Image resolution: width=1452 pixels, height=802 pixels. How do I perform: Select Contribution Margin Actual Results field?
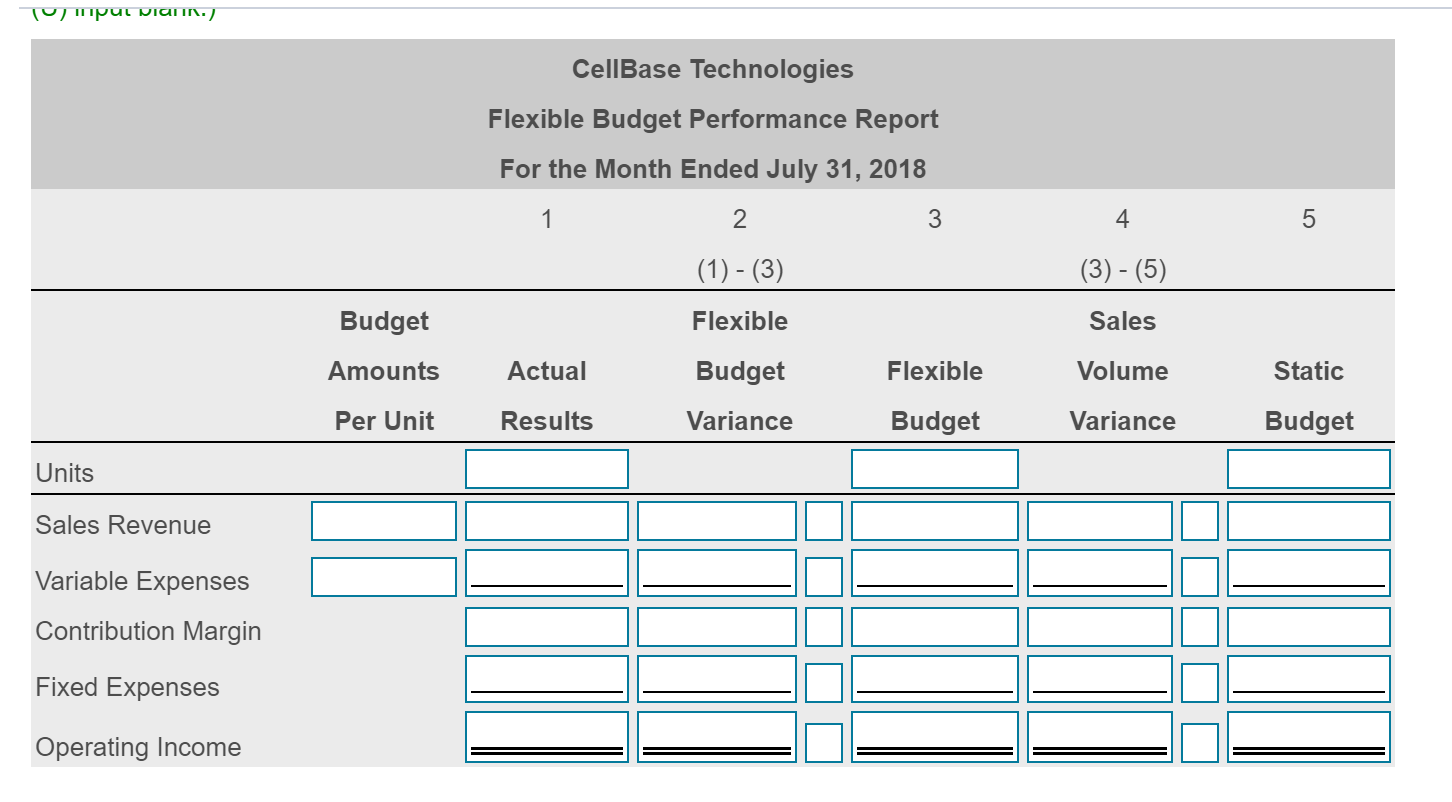(x=547, y=627)
